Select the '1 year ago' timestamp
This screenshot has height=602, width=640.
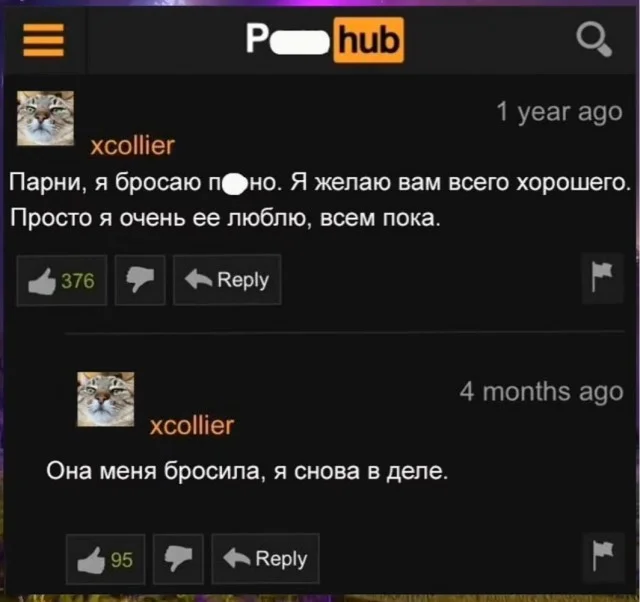[559, 112]
